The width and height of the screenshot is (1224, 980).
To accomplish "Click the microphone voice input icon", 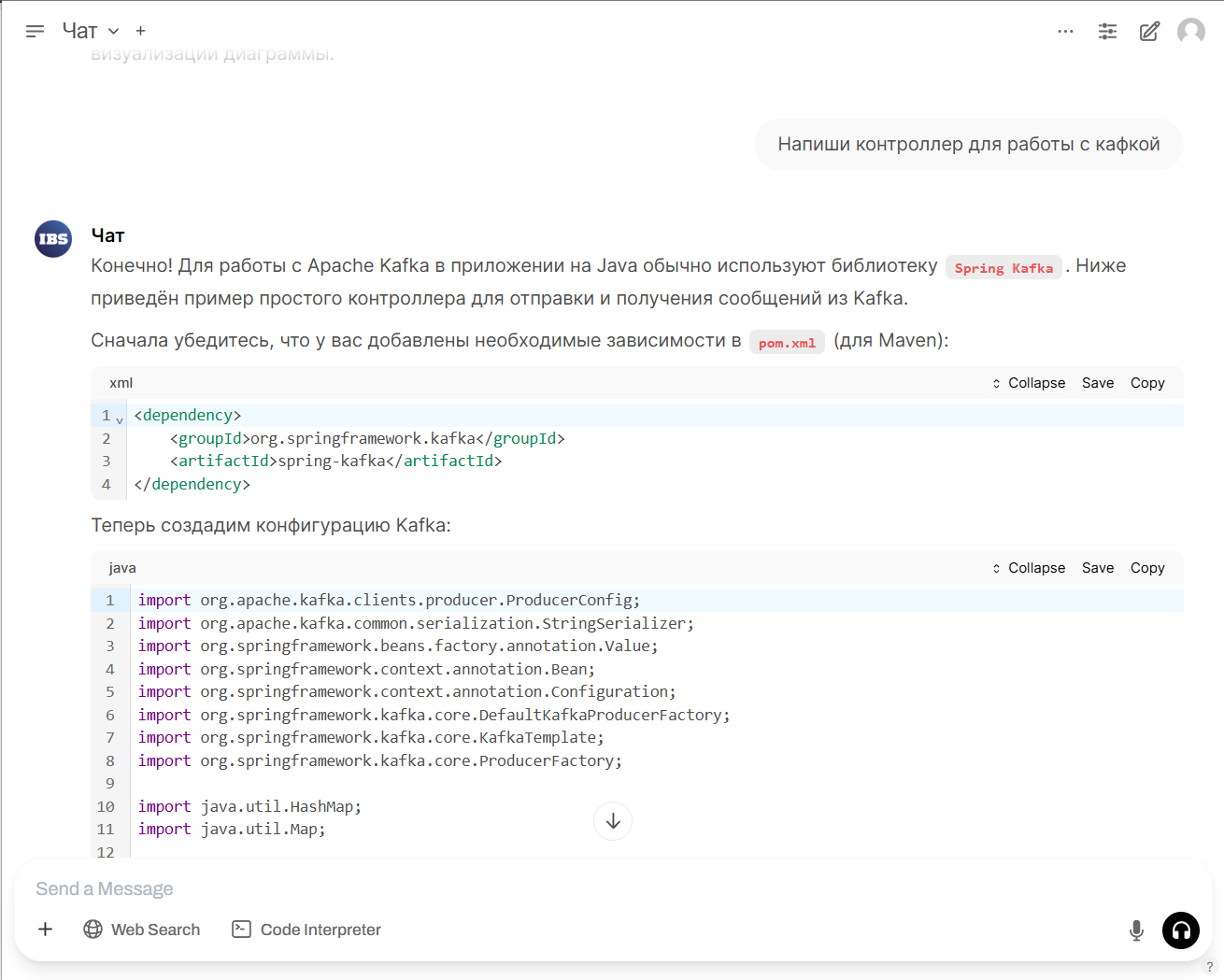I will (1136, 930).
